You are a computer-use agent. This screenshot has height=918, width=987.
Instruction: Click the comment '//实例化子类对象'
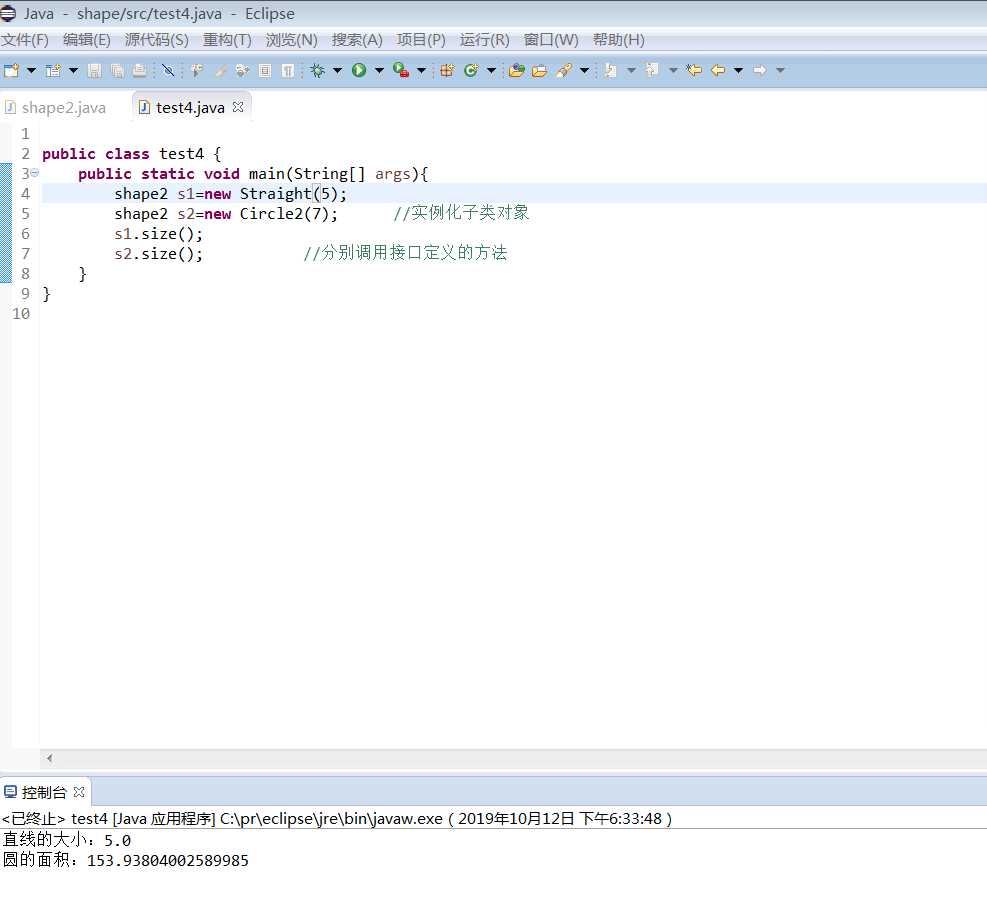point(461,213)
